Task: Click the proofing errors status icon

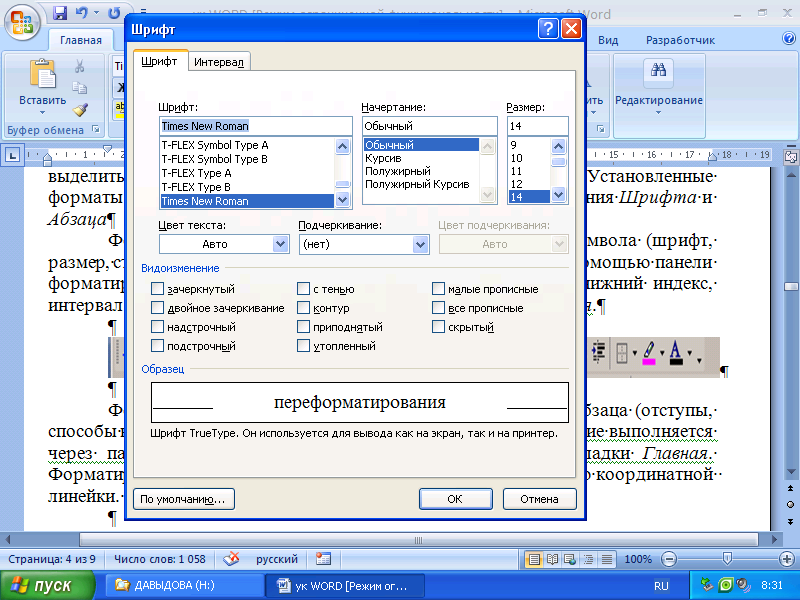Action: click(x=231, y=559)
